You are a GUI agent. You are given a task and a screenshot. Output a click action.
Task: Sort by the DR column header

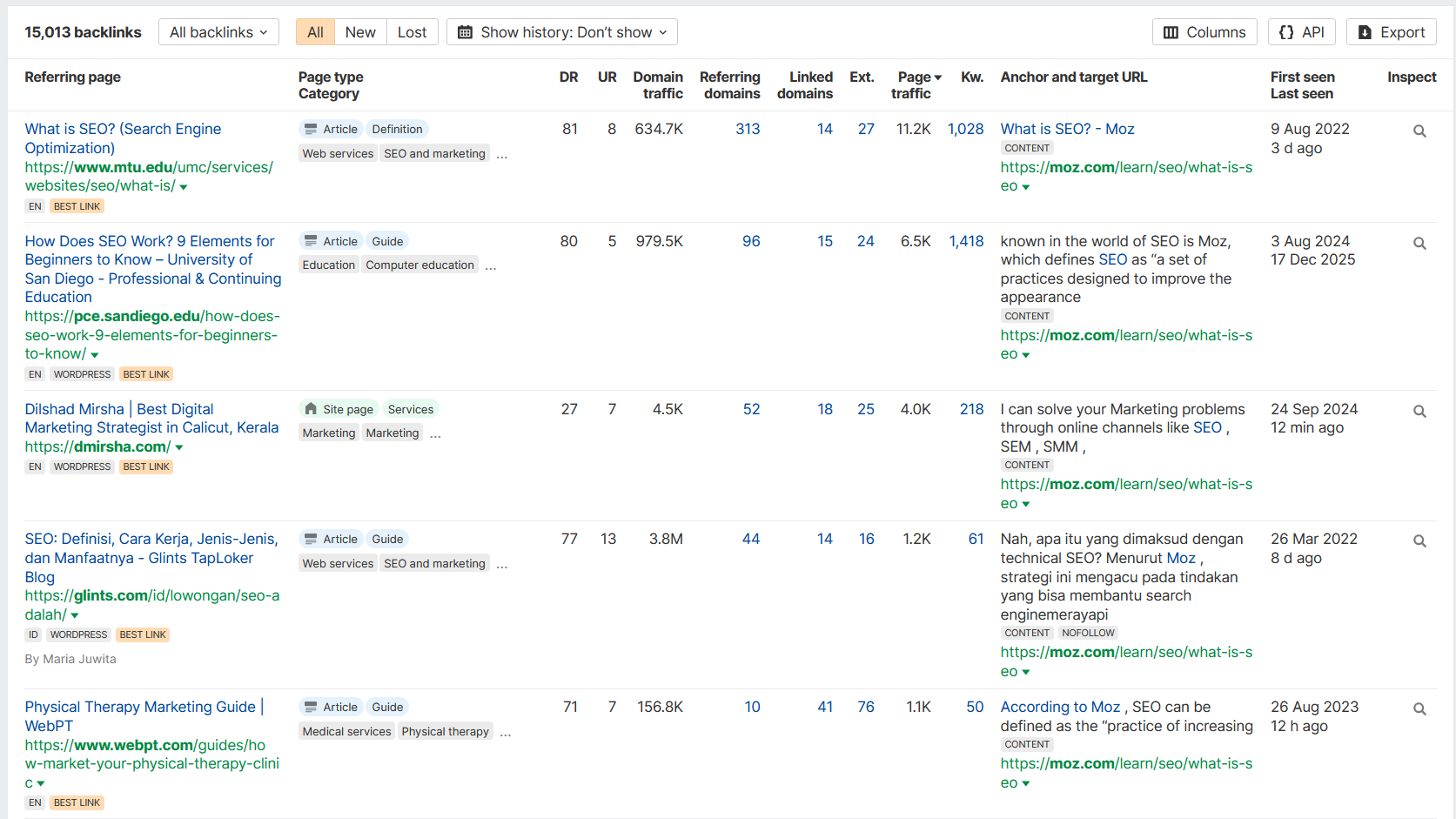pyautogui.click(x=568, y=77)
